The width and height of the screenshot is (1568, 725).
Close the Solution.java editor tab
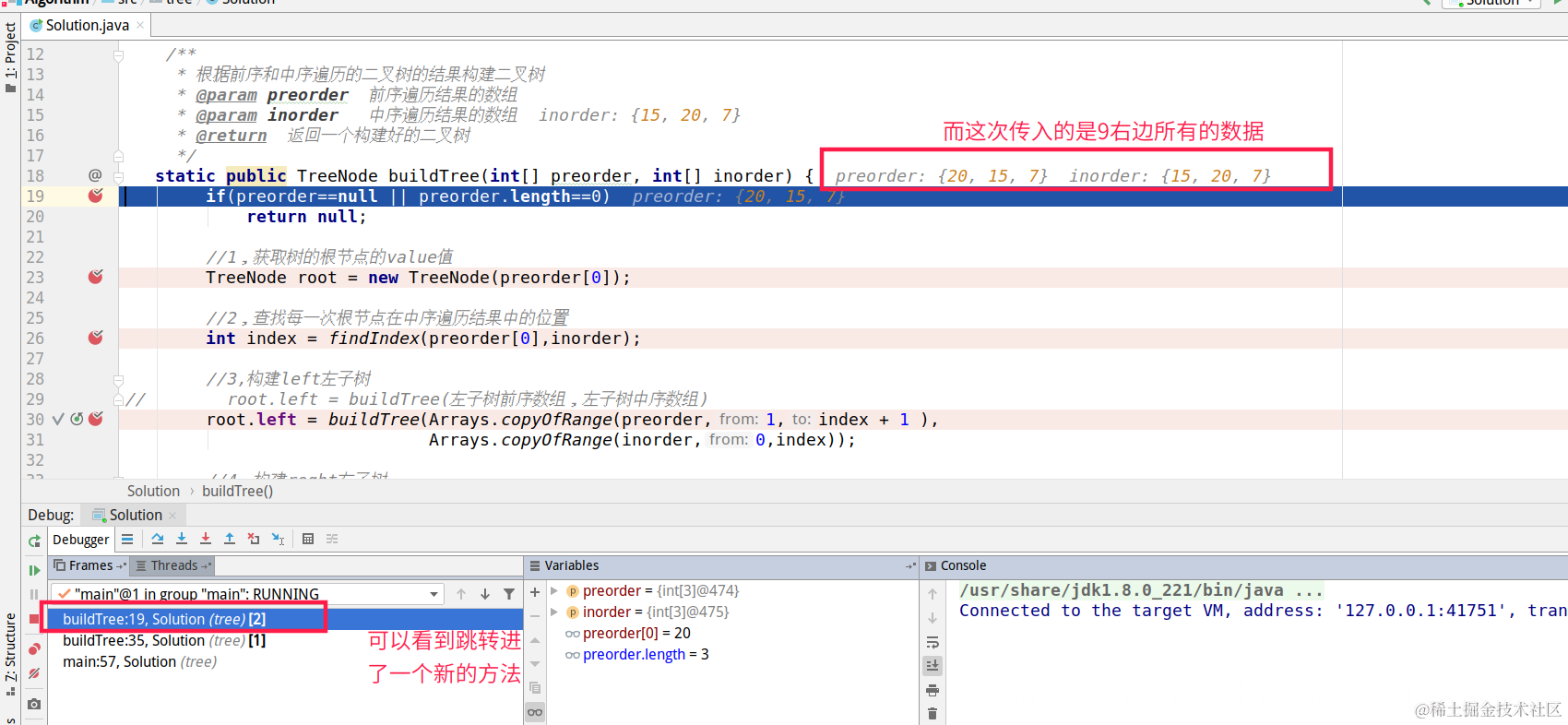(x=140, y=25)
